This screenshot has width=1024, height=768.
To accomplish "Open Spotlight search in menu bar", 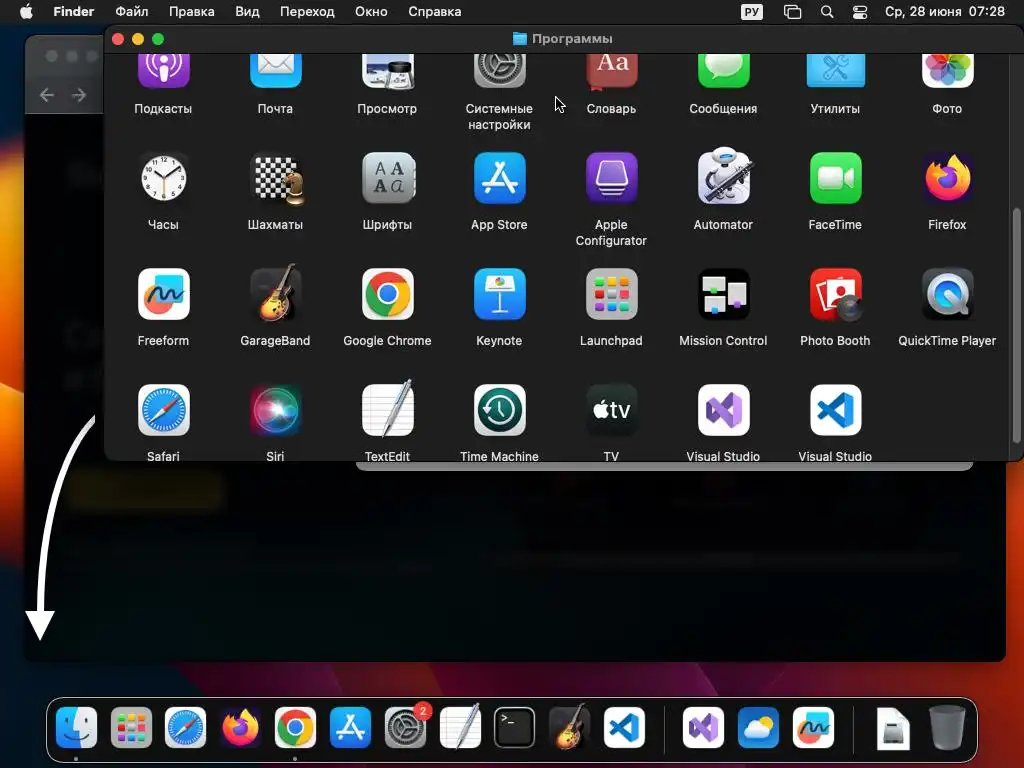I will [x=827, y=12].
